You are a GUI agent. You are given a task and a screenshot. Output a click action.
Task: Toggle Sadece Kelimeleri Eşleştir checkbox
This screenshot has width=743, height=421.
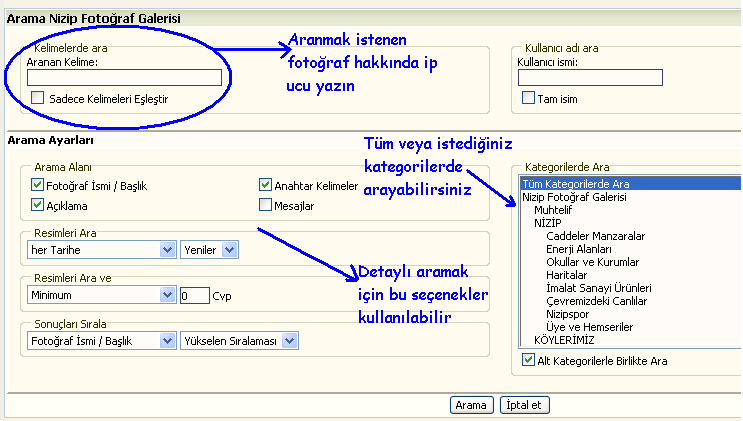pos(37,98)
